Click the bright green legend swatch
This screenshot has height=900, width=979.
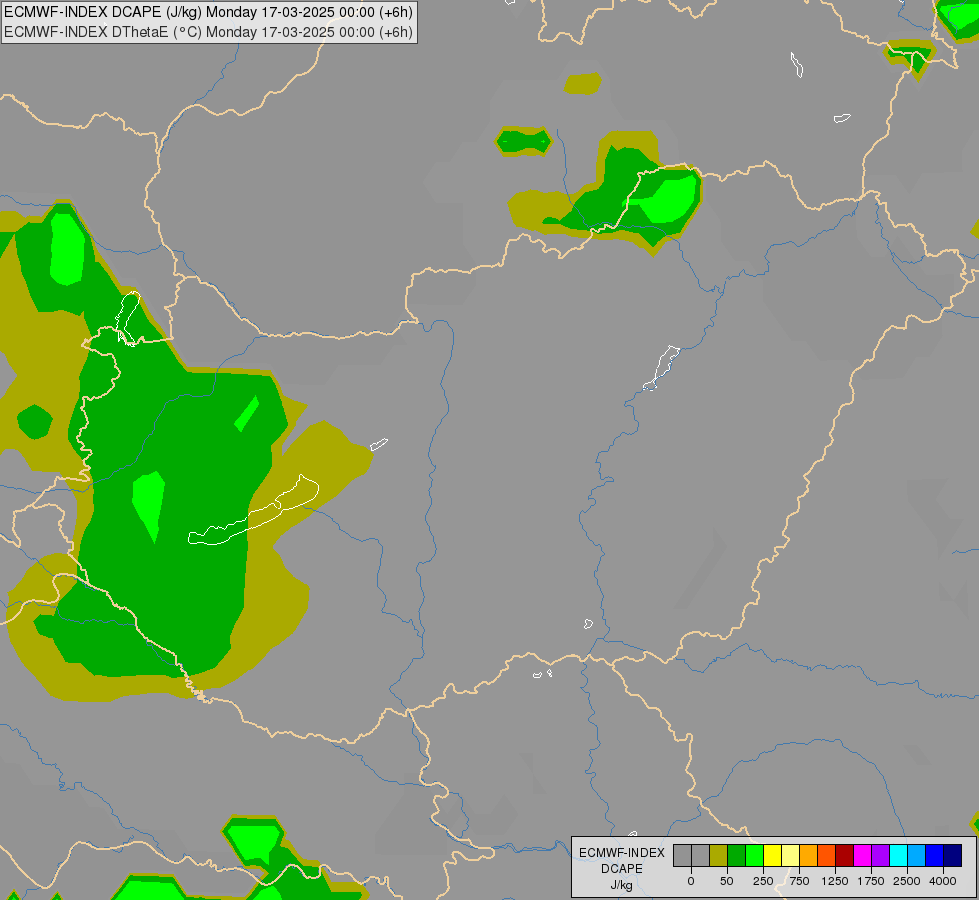[x=754, y=856]
